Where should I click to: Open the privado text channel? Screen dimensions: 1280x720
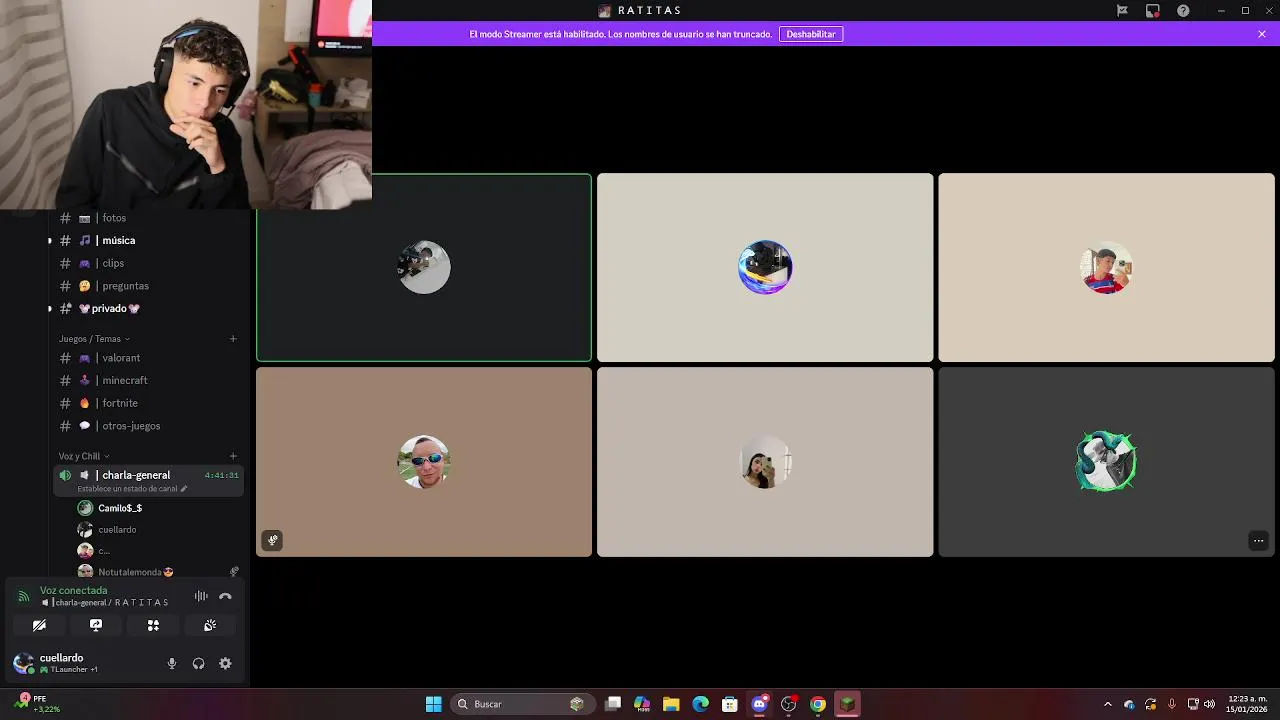tap(148, 308)
